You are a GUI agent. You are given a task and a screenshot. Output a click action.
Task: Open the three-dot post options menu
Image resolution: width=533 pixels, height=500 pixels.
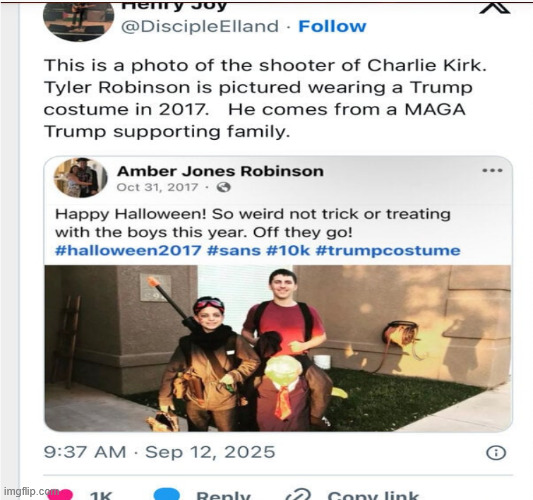(492, 170)
